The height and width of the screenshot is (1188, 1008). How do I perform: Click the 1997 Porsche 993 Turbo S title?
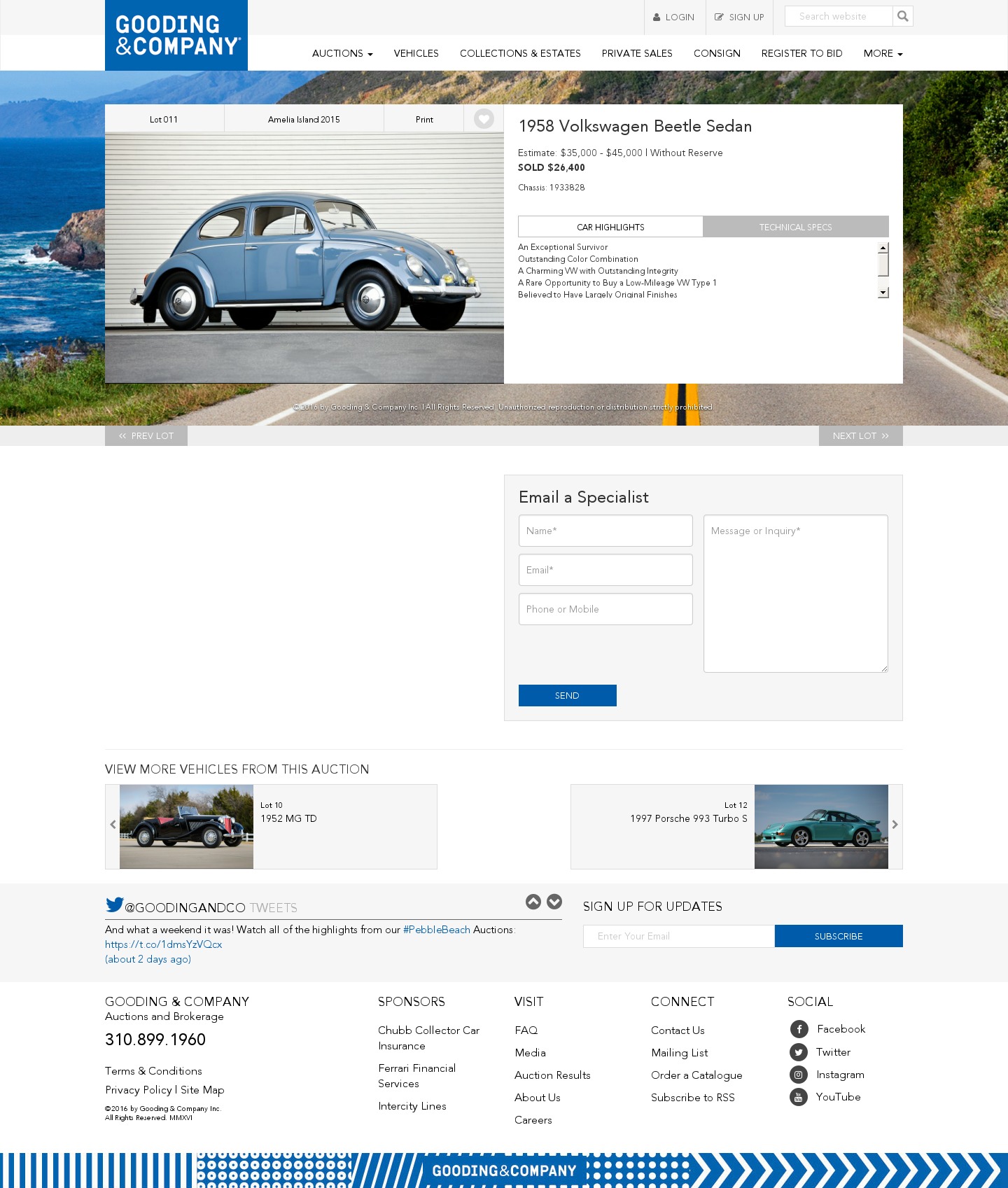pyautogui.click(x=689, y=818)
